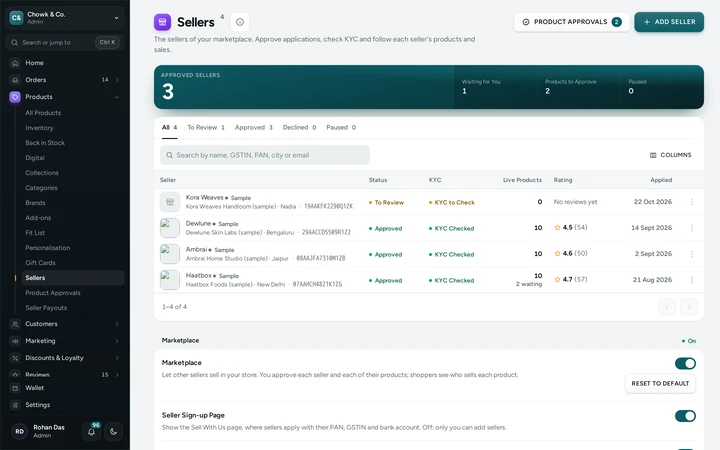Open row menu for Haatbox
This screenshot has width=720, height=450.
(692, 280)
